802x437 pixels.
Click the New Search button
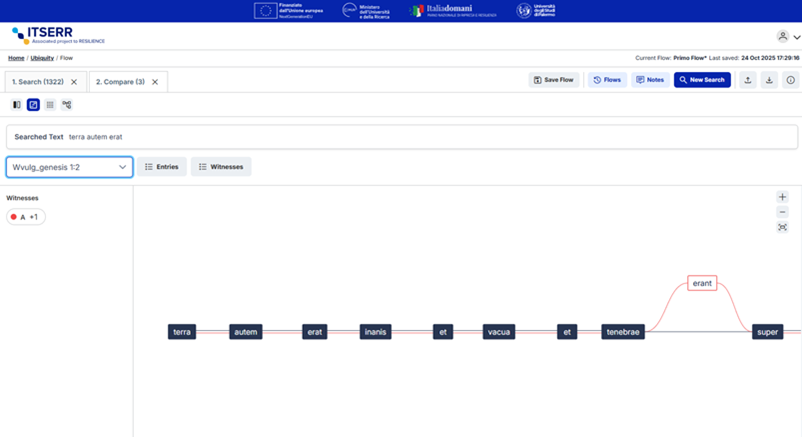(x=702, y=80)
